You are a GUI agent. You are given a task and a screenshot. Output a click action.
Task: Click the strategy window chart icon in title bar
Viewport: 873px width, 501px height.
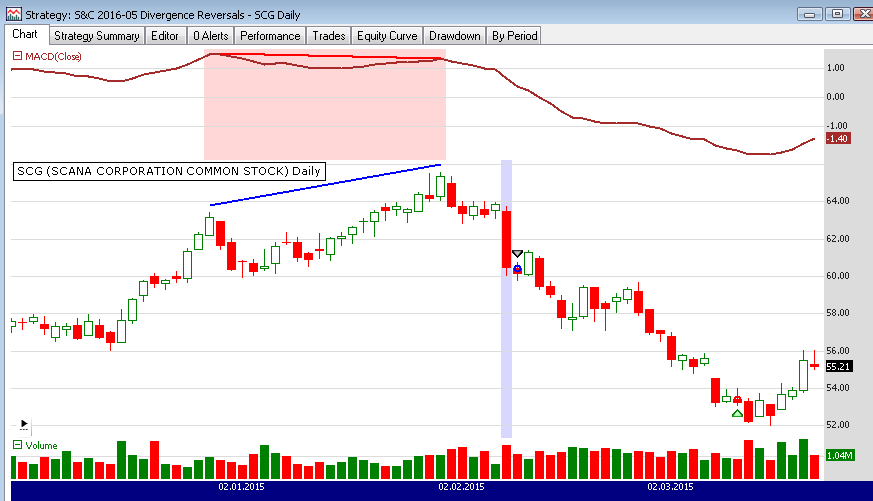(x=13, y=14)
